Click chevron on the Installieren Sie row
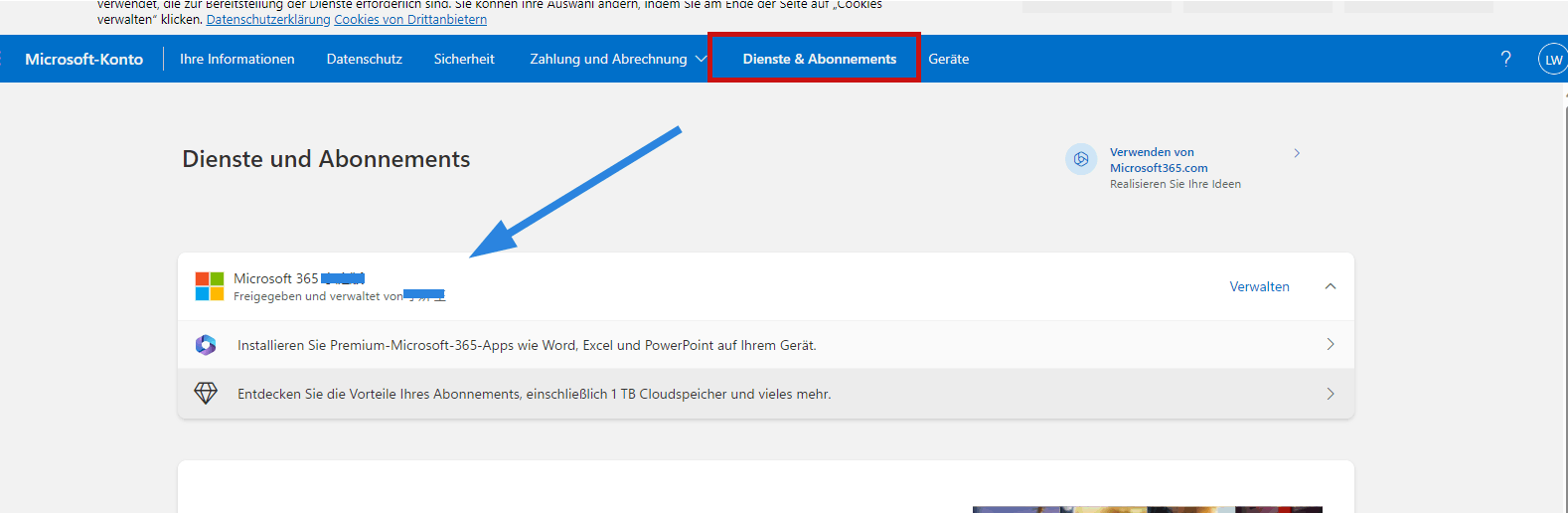 [1331, 344]
